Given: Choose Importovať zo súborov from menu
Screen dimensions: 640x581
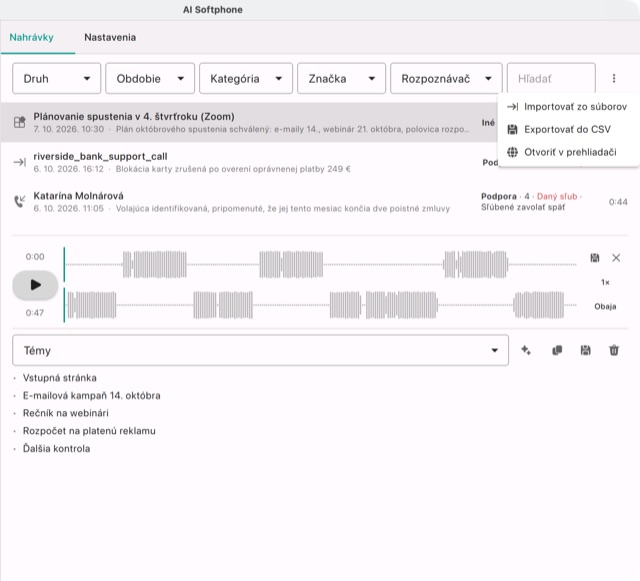Looking at the screenshot, I should pyautogui.click(x=567, y=107).
